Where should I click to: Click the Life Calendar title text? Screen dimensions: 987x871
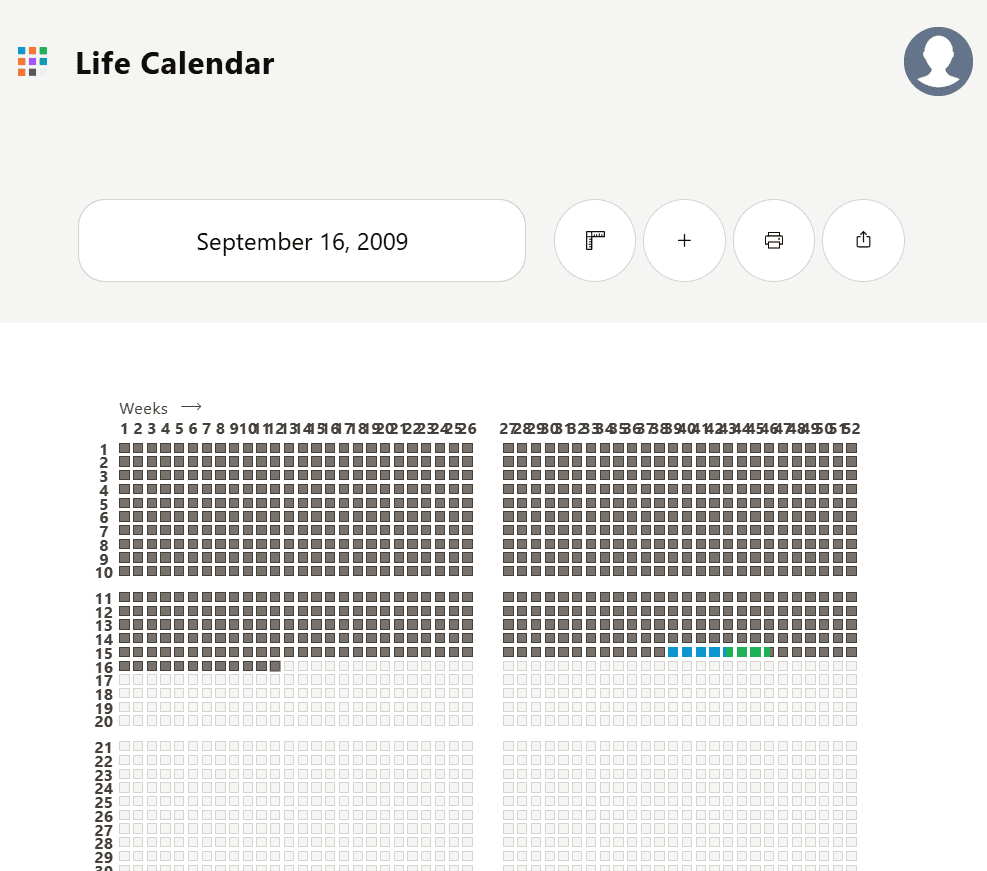click(175, 64)
